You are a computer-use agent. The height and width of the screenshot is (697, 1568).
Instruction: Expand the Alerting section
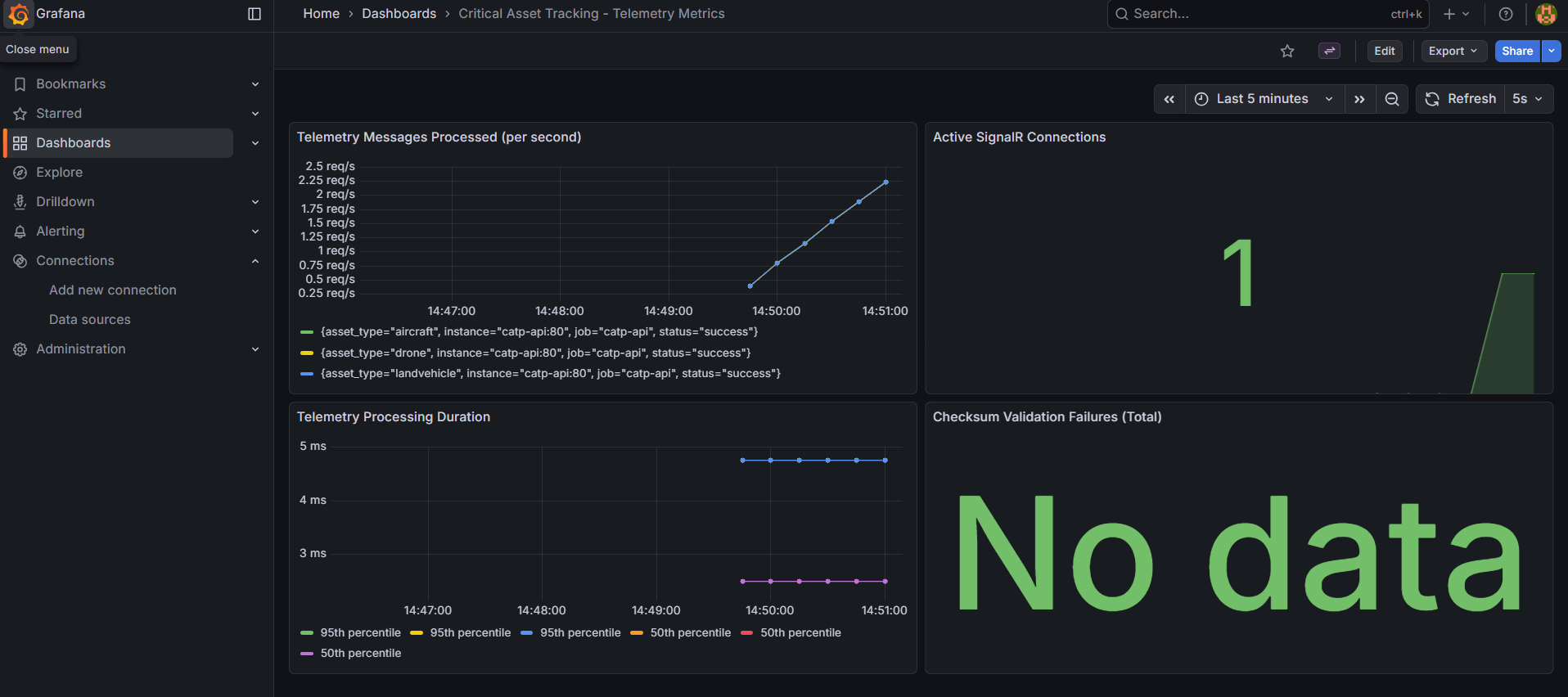click(255, 232)
